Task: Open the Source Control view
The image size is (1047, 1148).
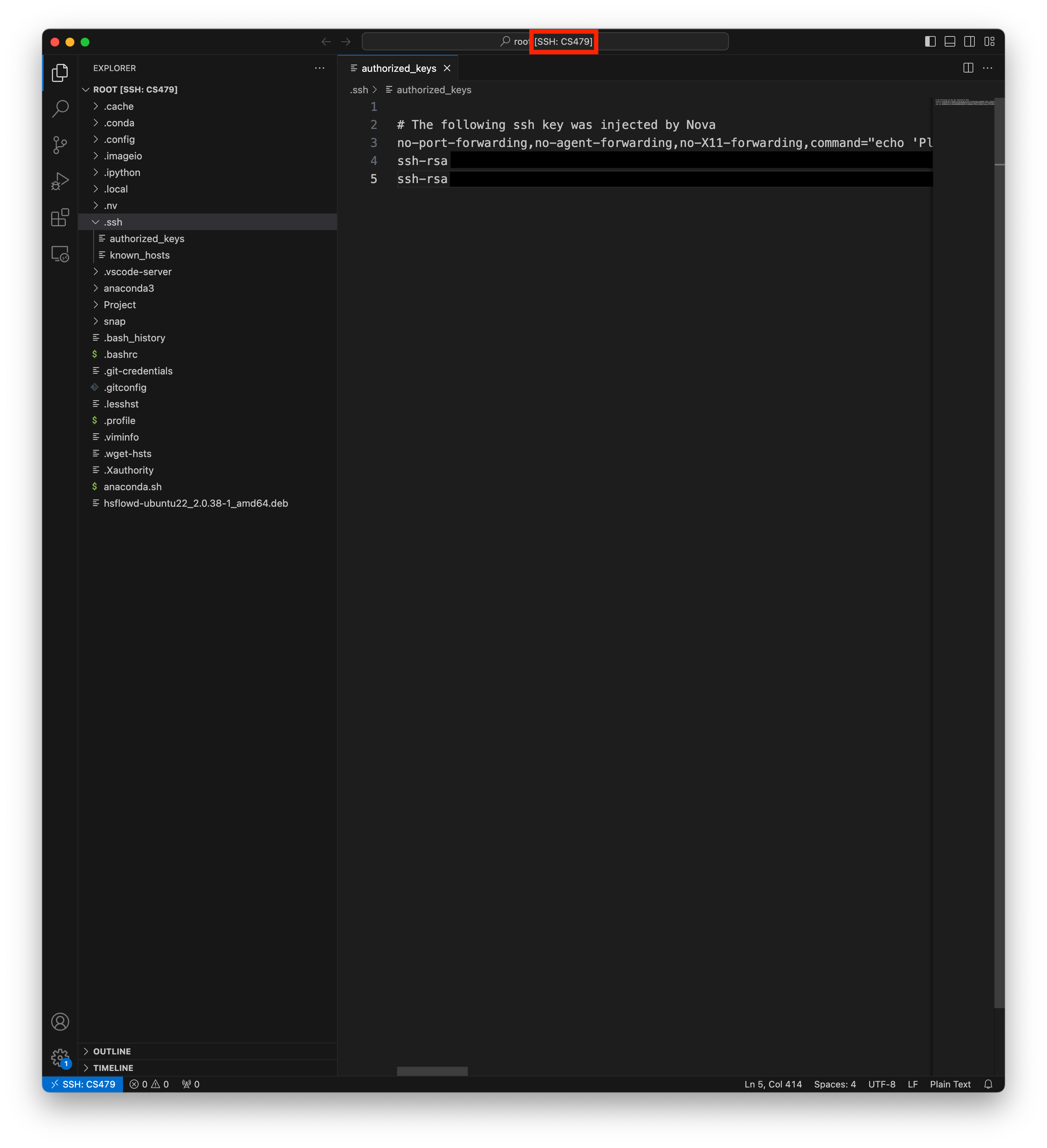Action: 60,145
